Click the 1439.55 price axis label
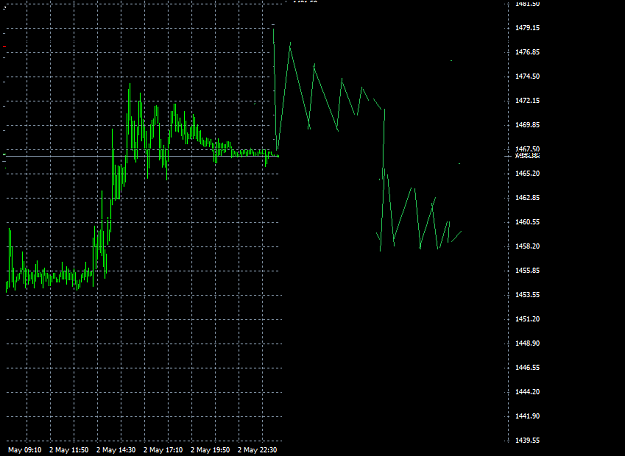This screenshot has height=456, width=625. 527,441
